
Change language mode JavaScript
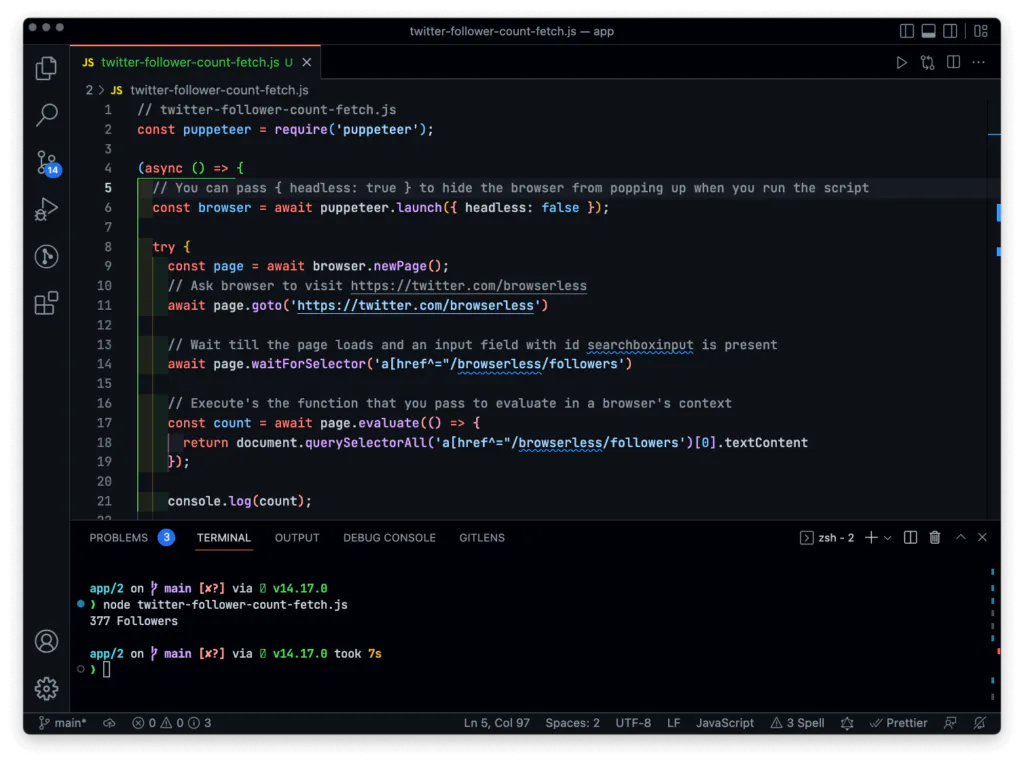click(724, 722)
